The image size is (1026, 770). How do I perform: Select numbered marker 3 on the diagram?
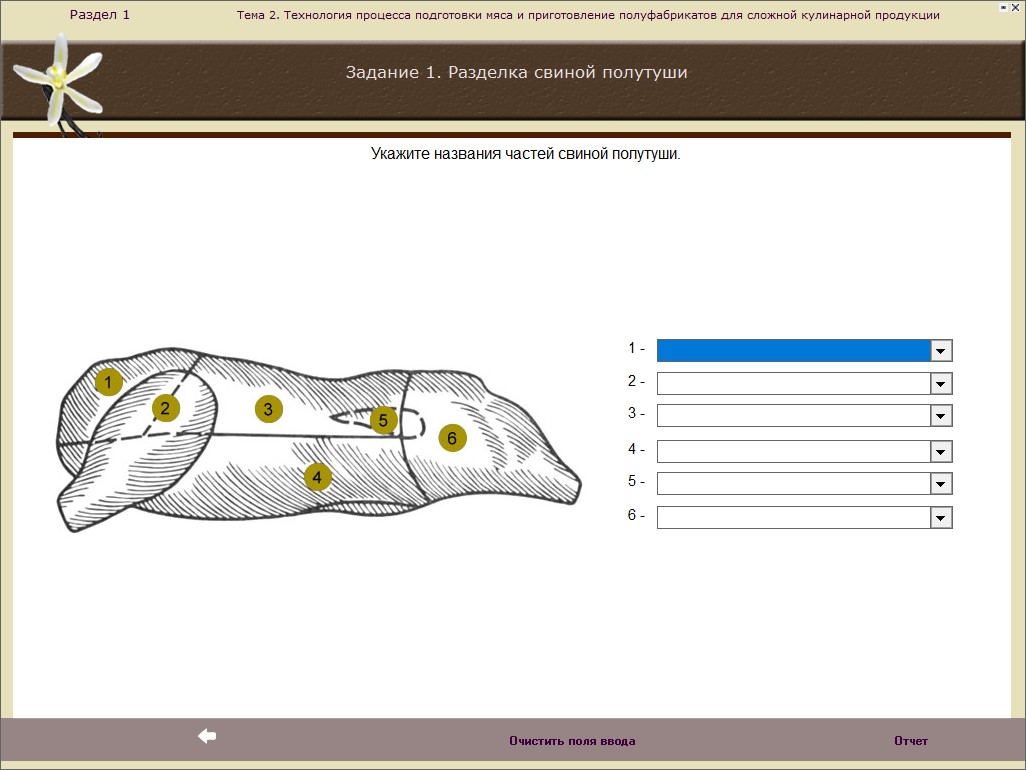click(x=268, y=409)
